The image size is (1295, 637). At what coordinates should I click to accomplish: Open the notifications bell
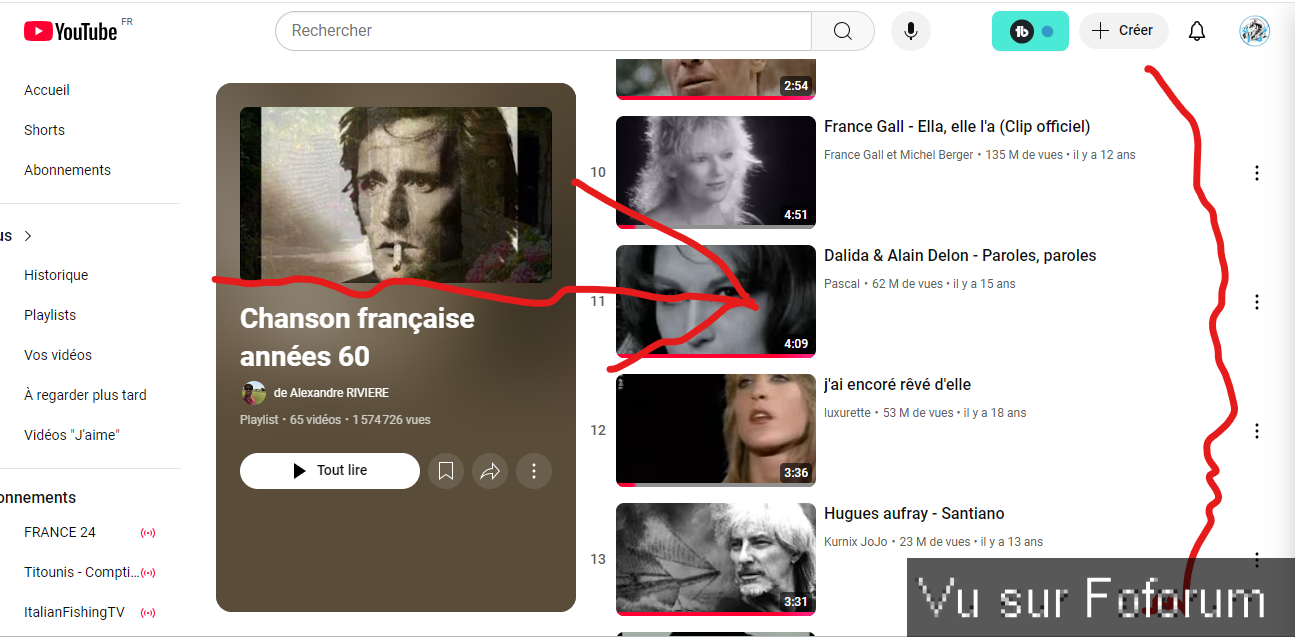tap(1196, 31)
